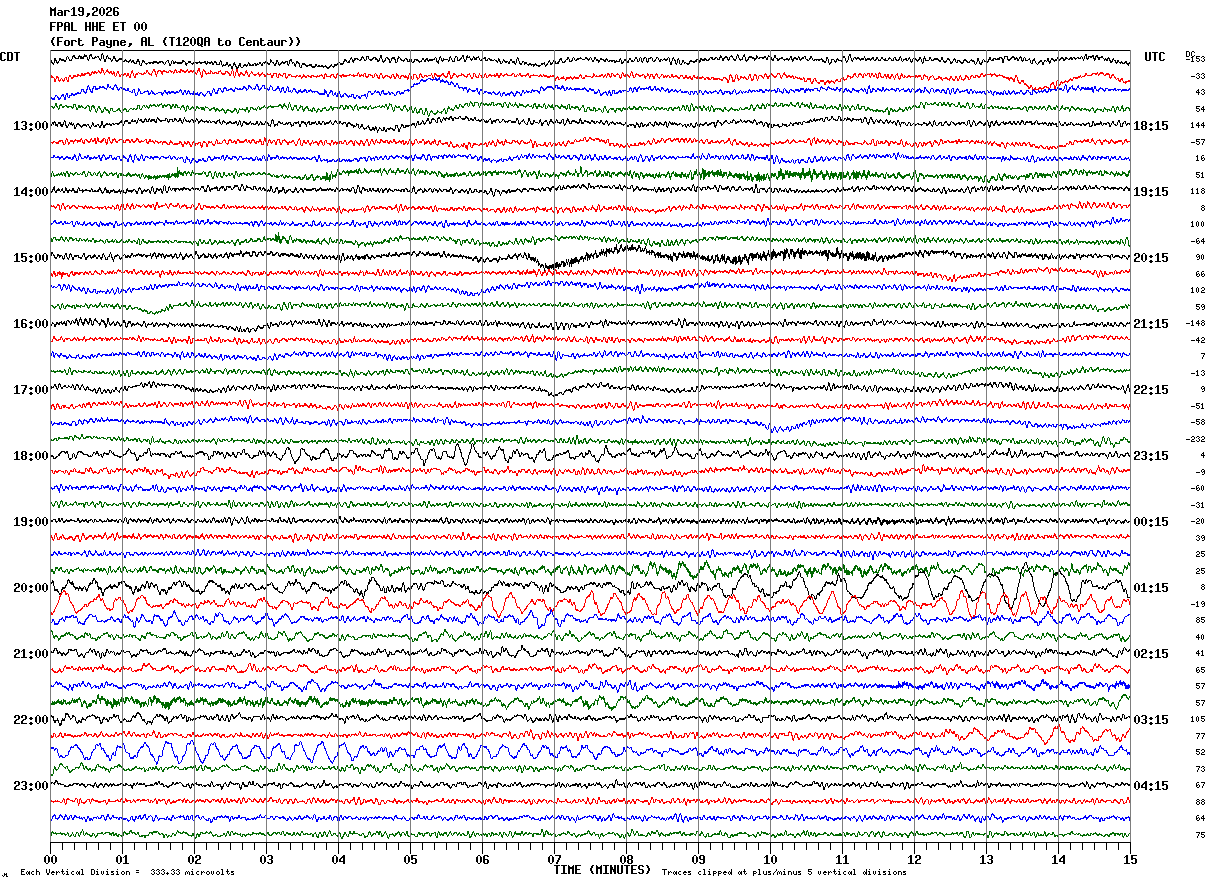Click minute 04 on the time axis
The height and width of the screenshot is (886, 1210).
[x=338, y=859]
